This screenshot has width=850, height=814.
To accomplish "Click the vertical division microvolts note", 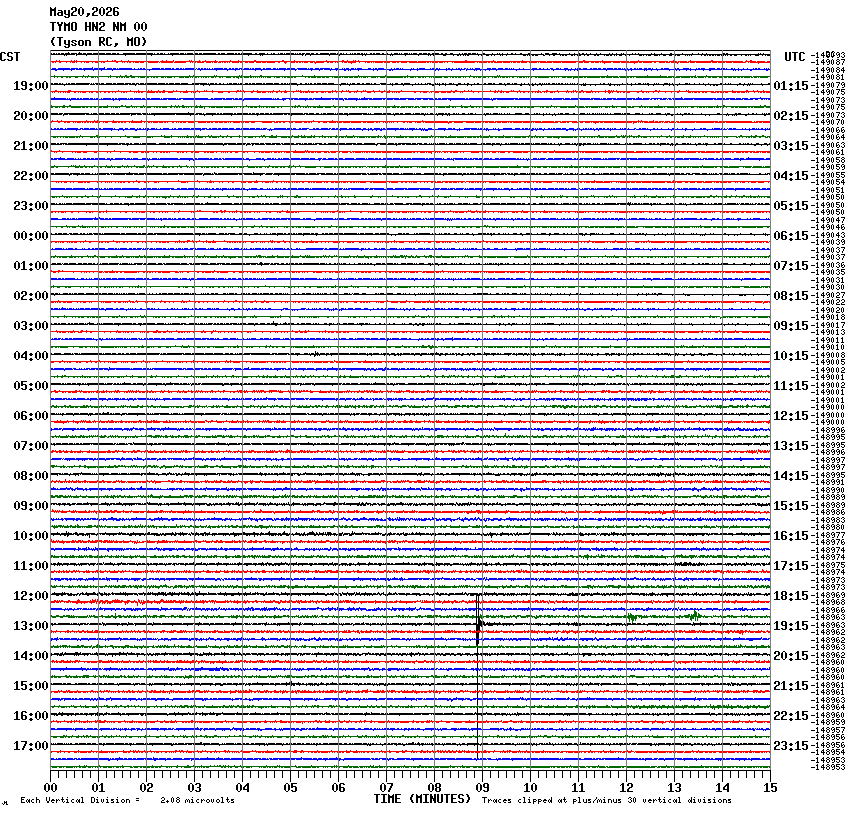I will (127, 800).
